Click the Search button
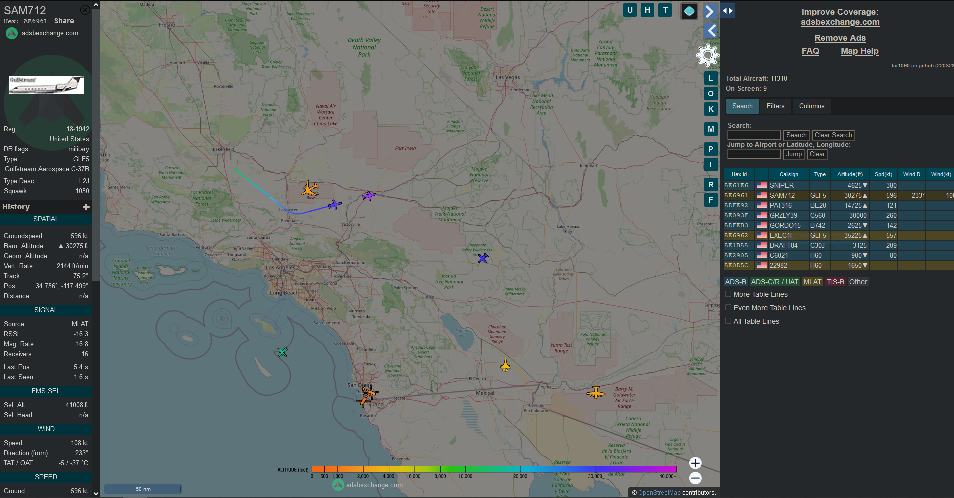Viewport: 954px width, 498px height. pyautogui.click(x=796, y=135)
